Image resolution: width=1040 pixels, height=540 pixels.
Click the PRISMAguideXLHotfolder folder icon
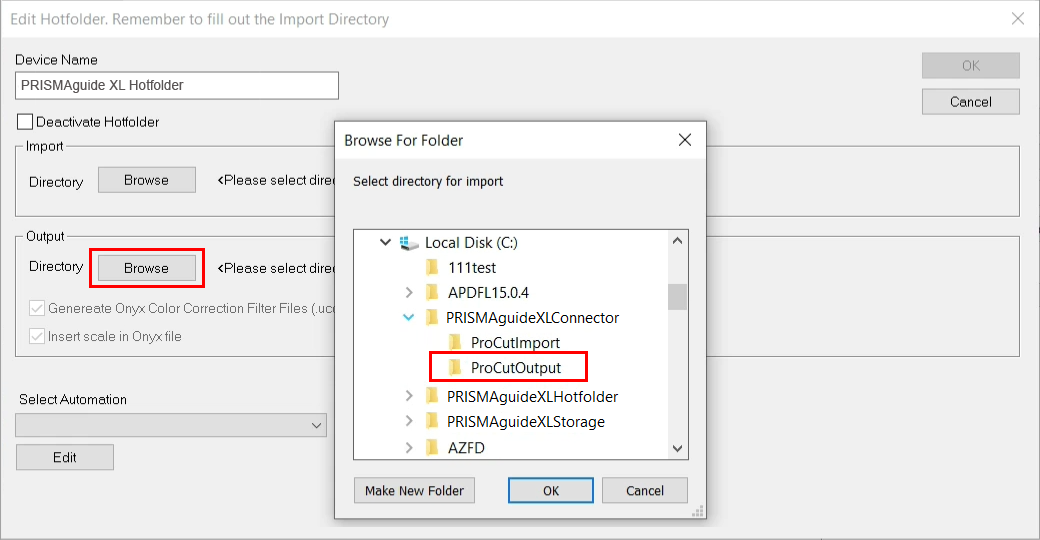coord(432,396)
